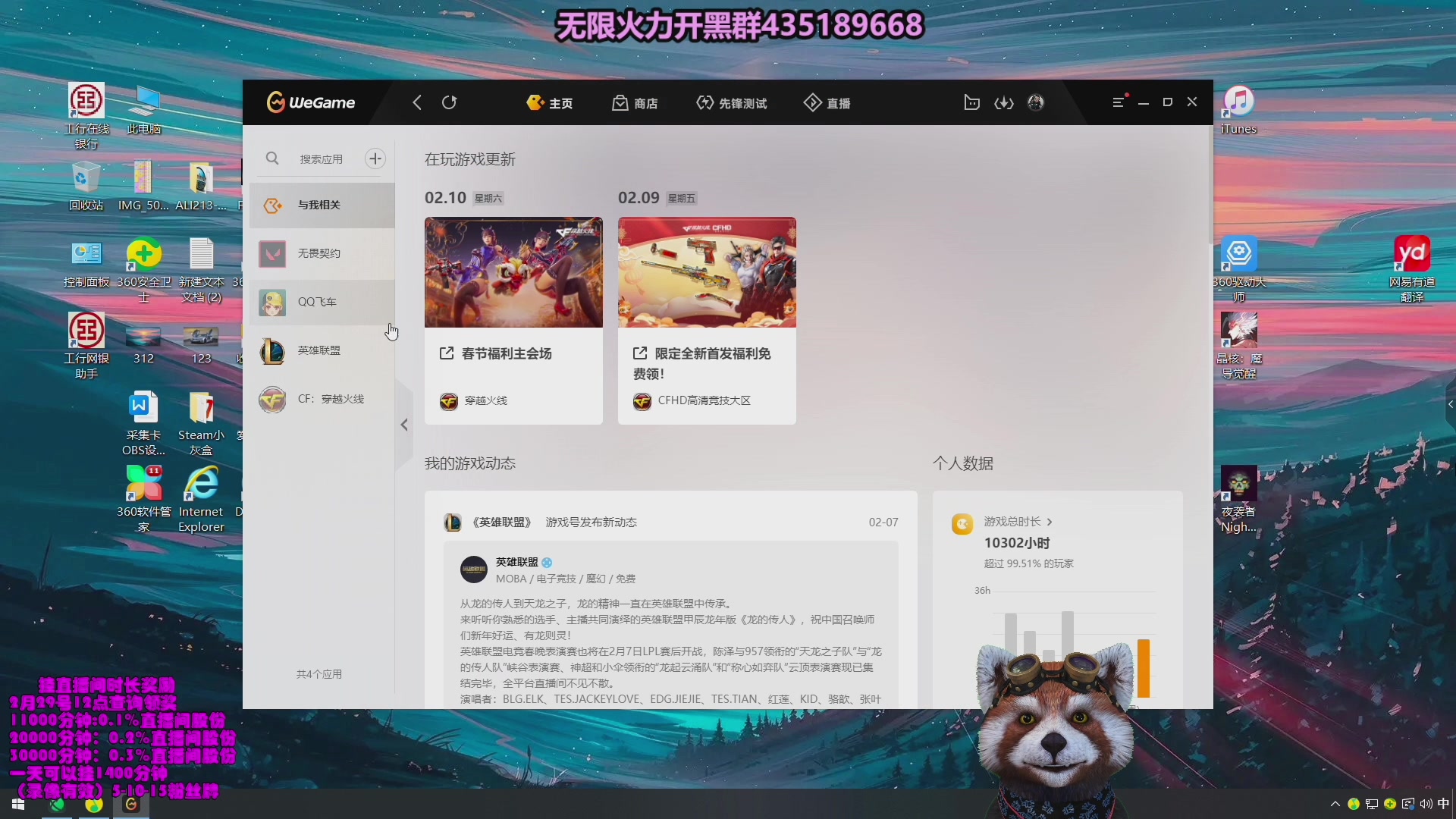This screenshot has height=819, width=1456.
Task: Open the 商店 store tab
Action: click(x=635, y=102)
